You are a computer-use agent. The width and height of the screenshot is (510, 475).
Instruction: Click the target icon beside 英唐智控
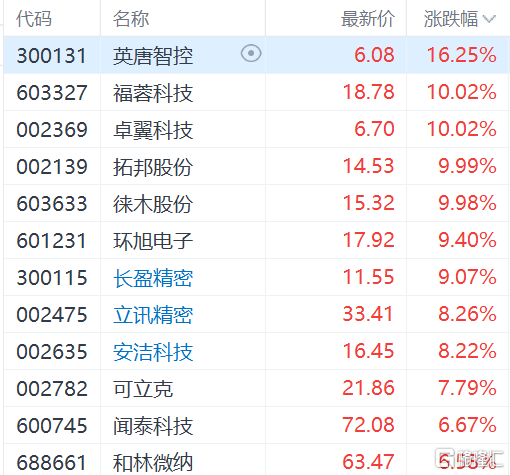pyautogui.click(x=251, y=53)
